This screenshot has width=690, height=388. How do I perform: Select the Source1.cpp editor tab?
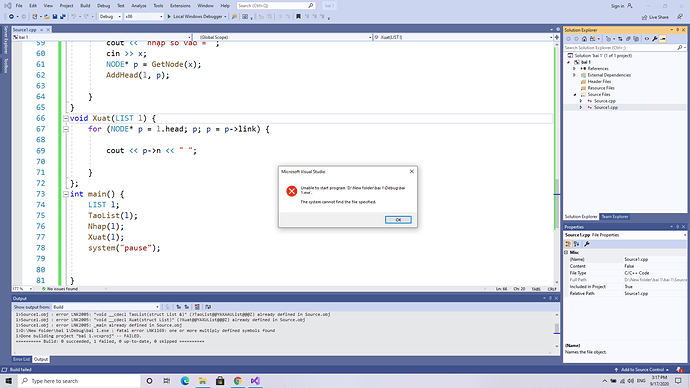(x=25, y=29)
